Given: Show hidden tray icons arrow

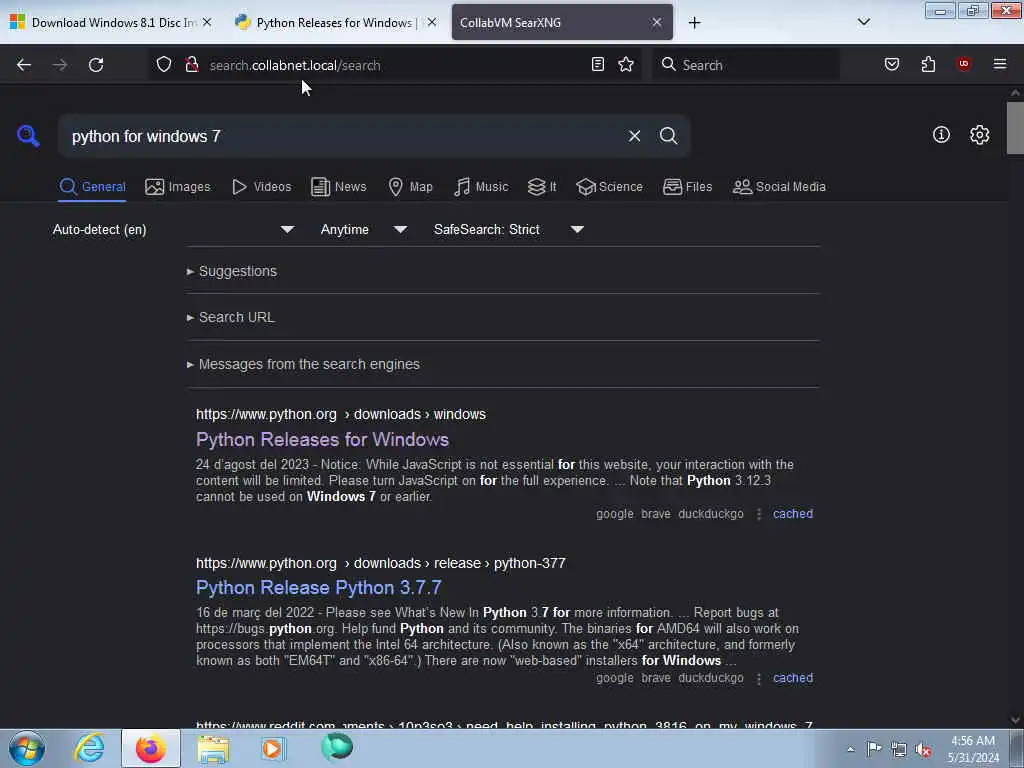Looking at the screenshot, I should (x=850, y=749).
